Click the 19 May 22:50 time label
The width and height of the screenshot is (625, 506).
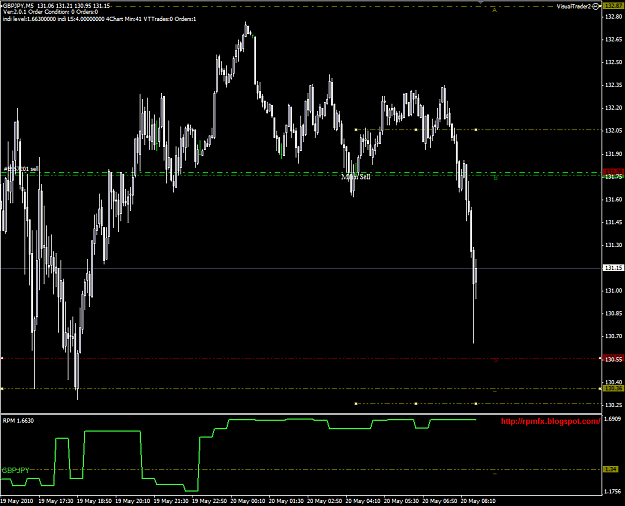(210, 501)
